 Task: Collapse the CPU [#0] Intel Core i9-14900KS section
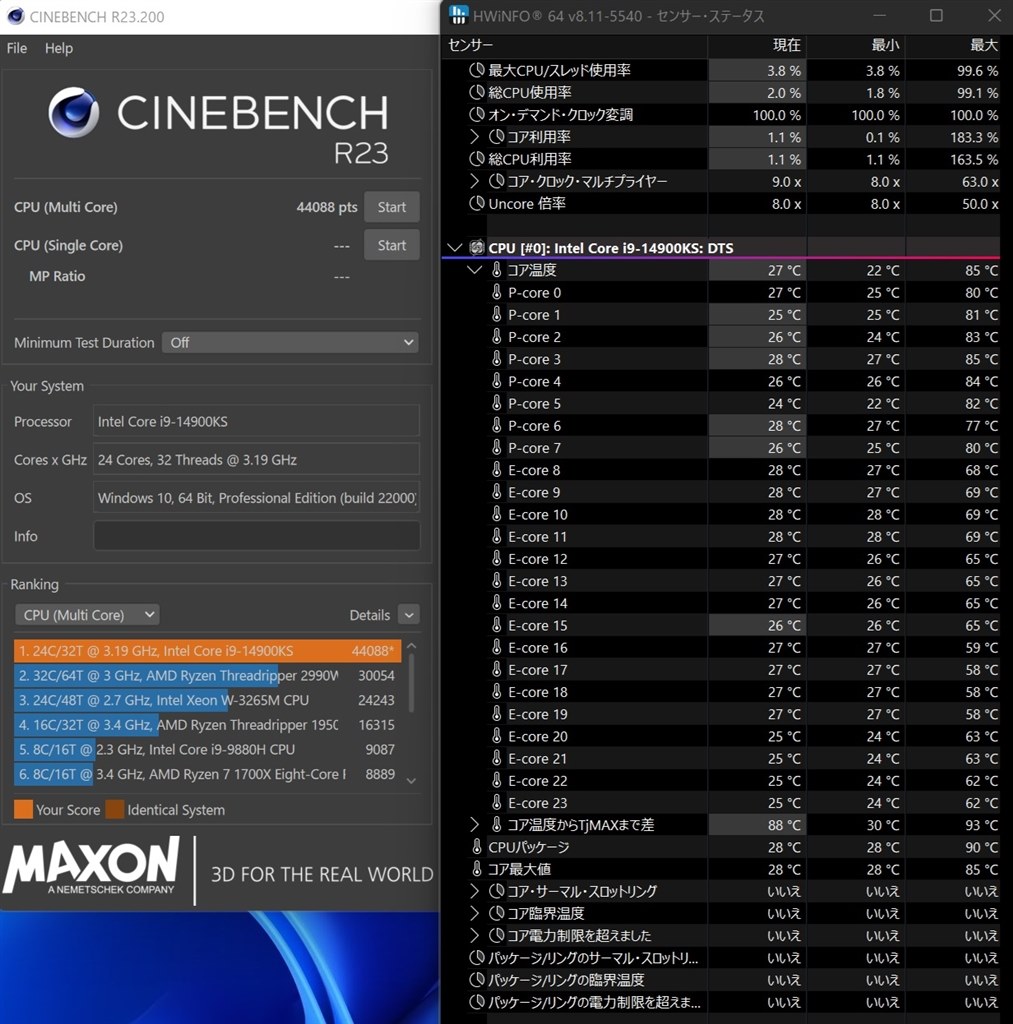(x=455, y=247)
